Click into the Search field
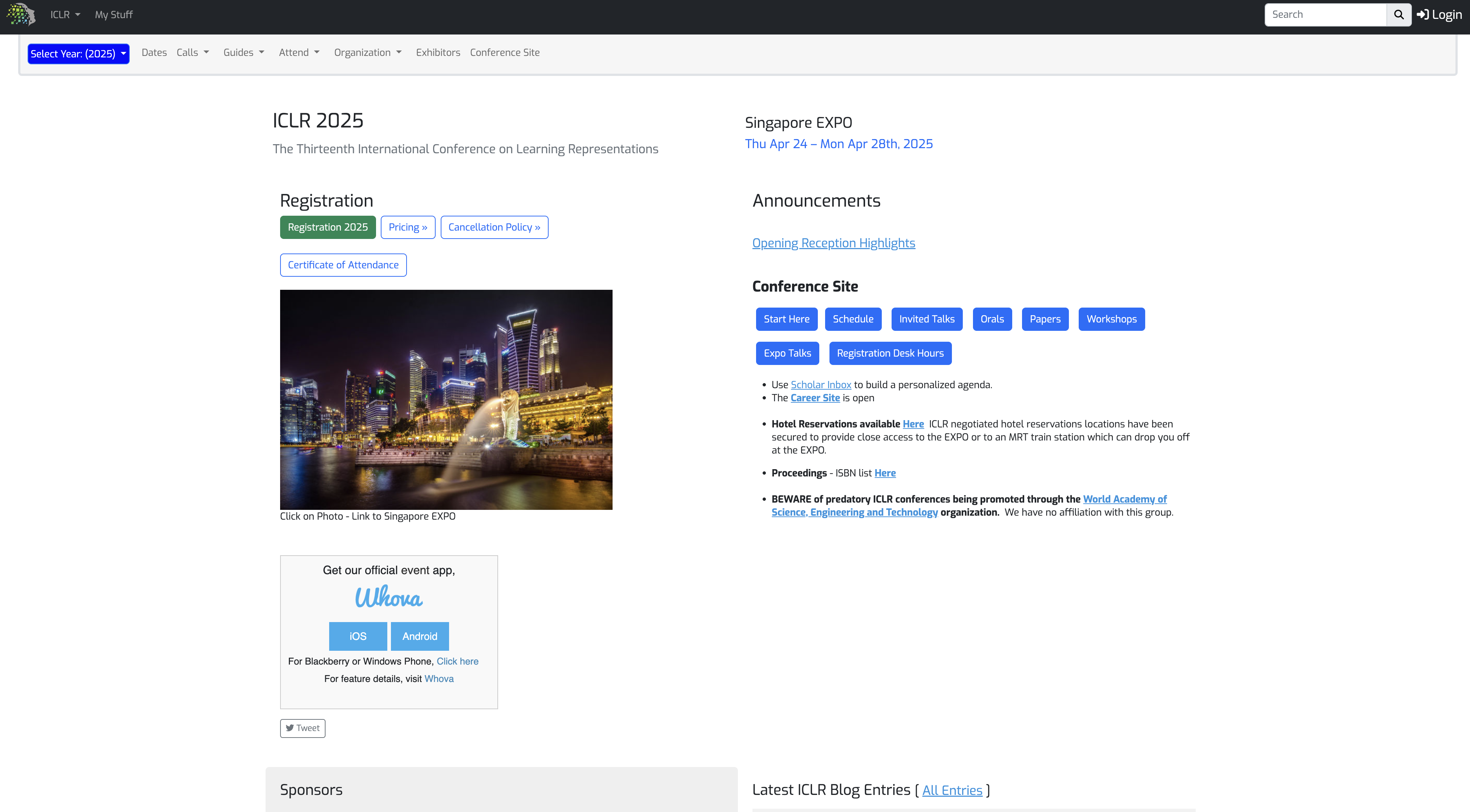 tap(1325, 15)
